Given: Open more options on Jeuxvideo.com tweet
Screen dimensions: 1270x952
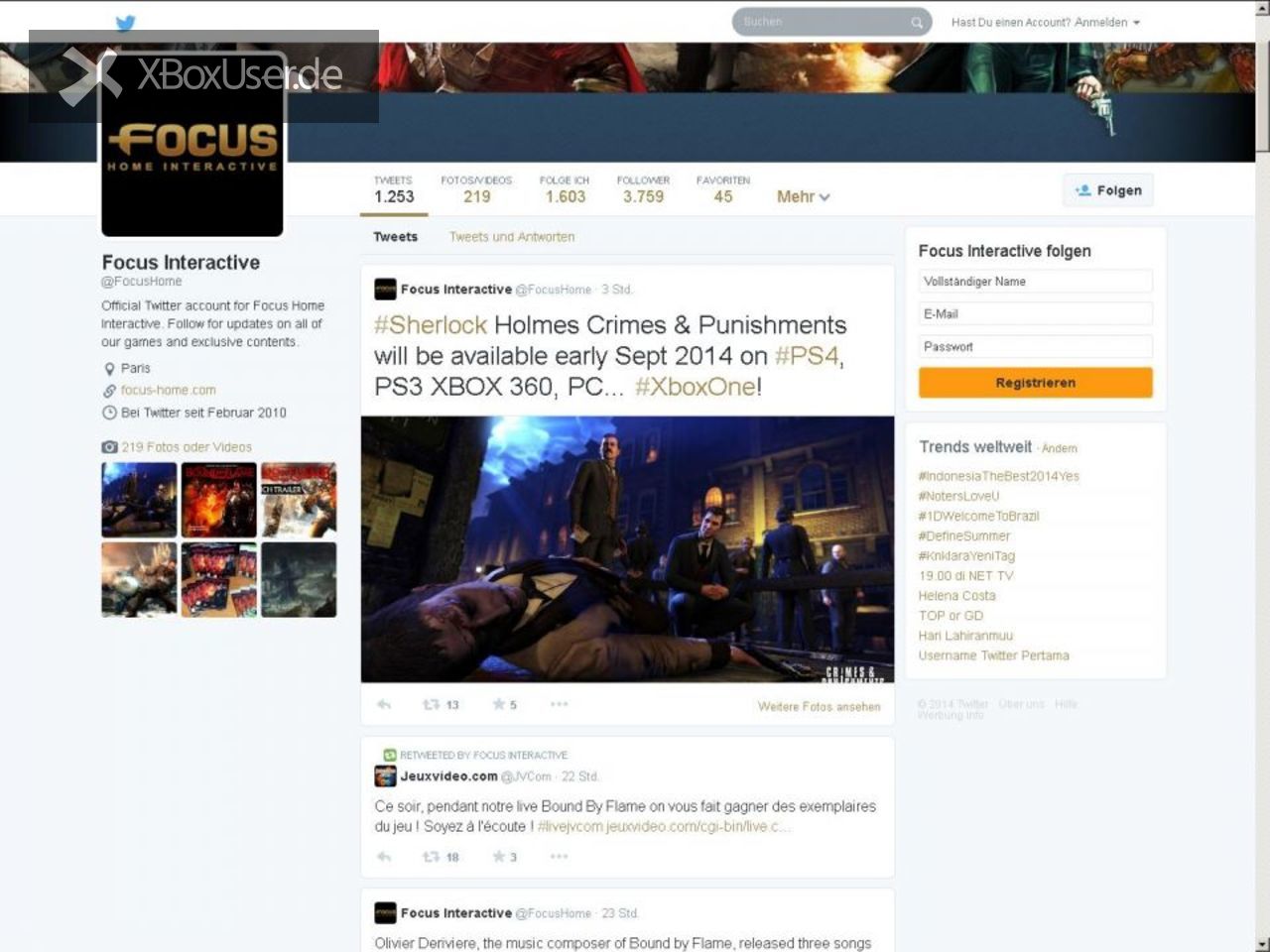Looking at the screenshot, I should tap(559, 857).
